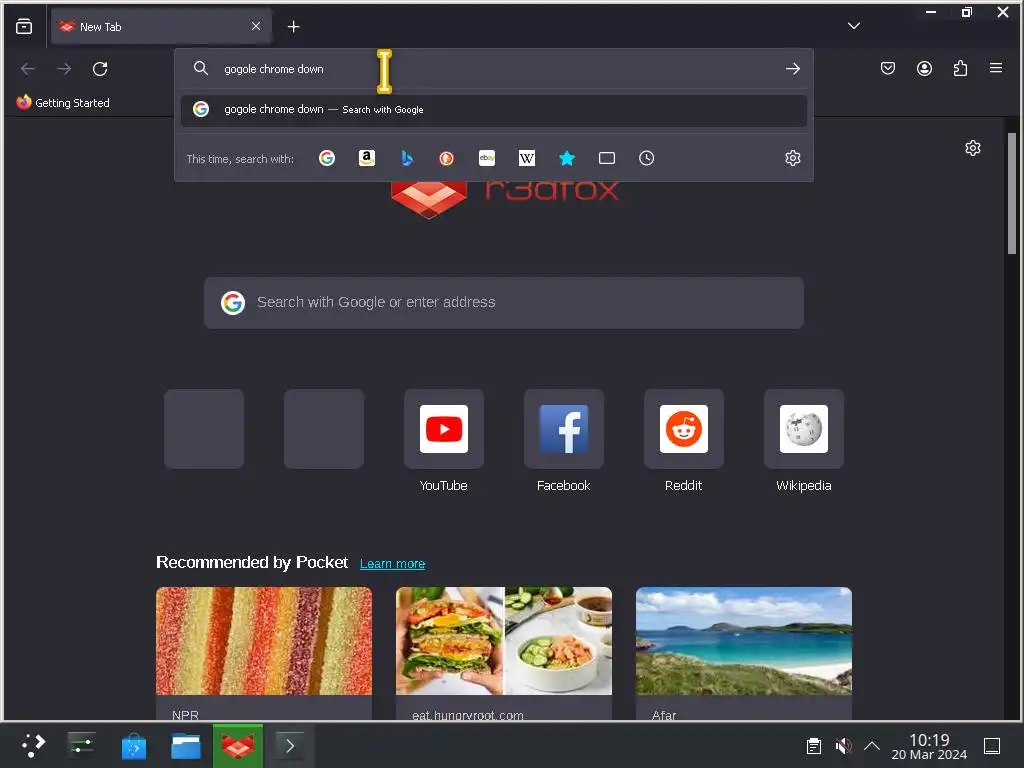Click the go arrow in address bar

(x=793, y=69)
